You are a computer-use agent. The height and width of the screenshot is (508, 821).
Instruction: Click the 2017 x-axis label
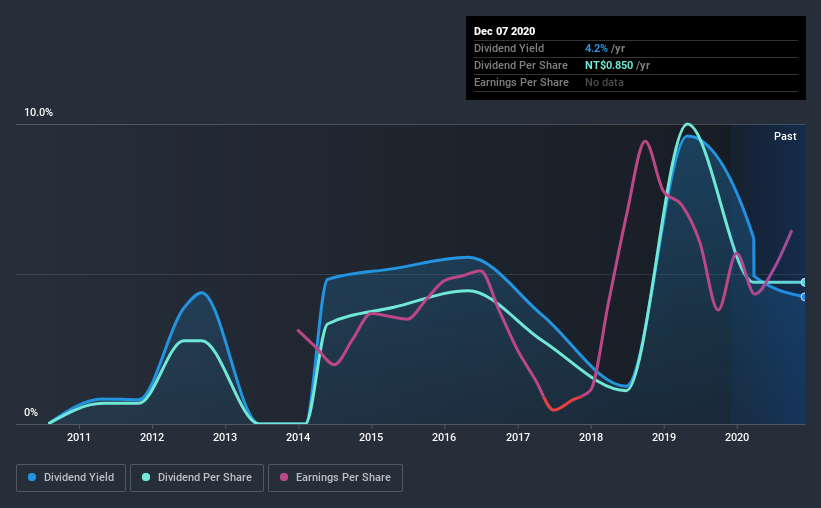click(x=518, y=437)
